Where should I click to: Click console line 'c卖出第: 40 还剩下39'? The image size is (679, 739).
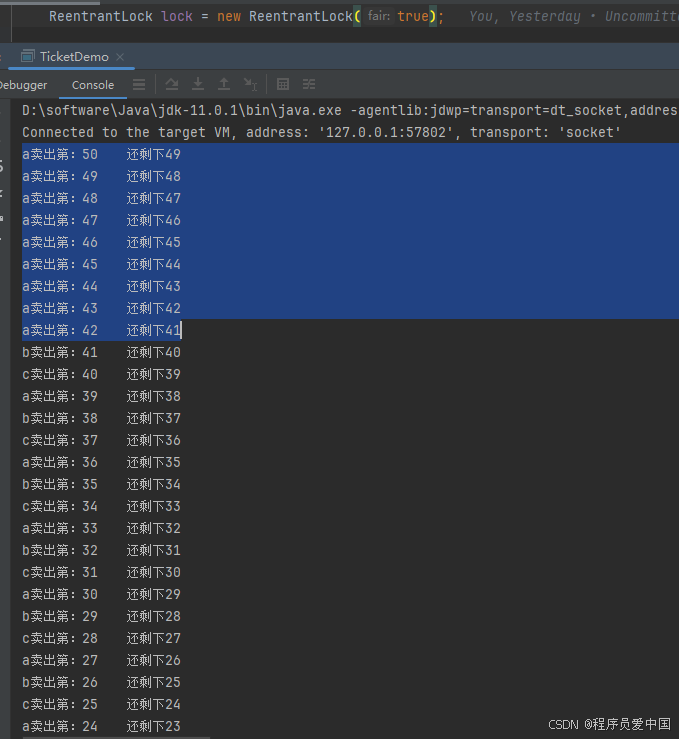tap(101, 374)
